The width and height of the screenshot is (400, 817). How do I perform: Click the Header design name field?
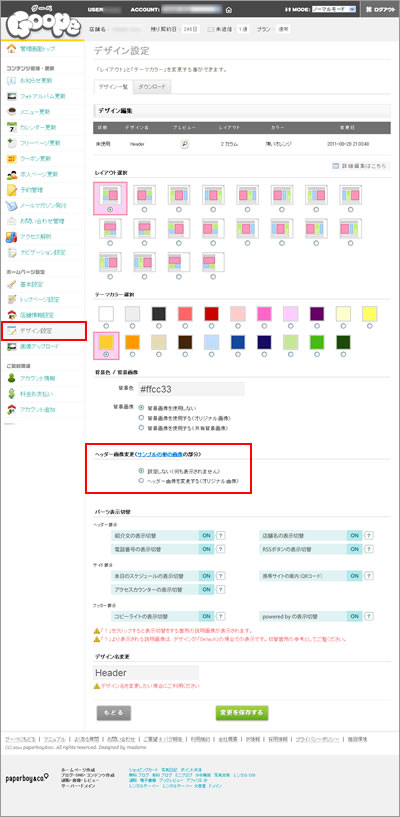[146, 673]
